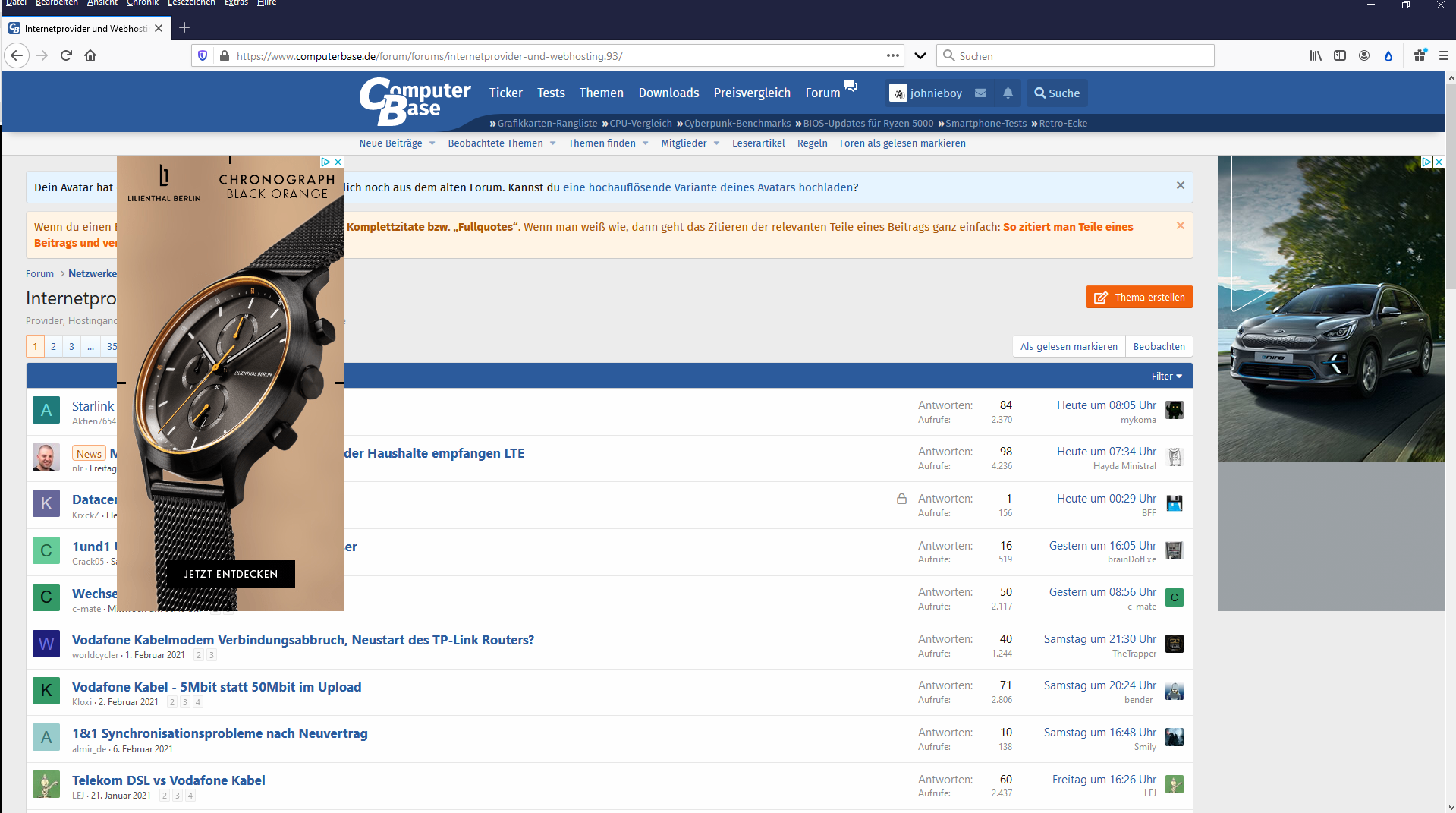Viewport: 1456px width, 813px height.
Task: Click the browser forward arrow
Action: click(42, 55)
